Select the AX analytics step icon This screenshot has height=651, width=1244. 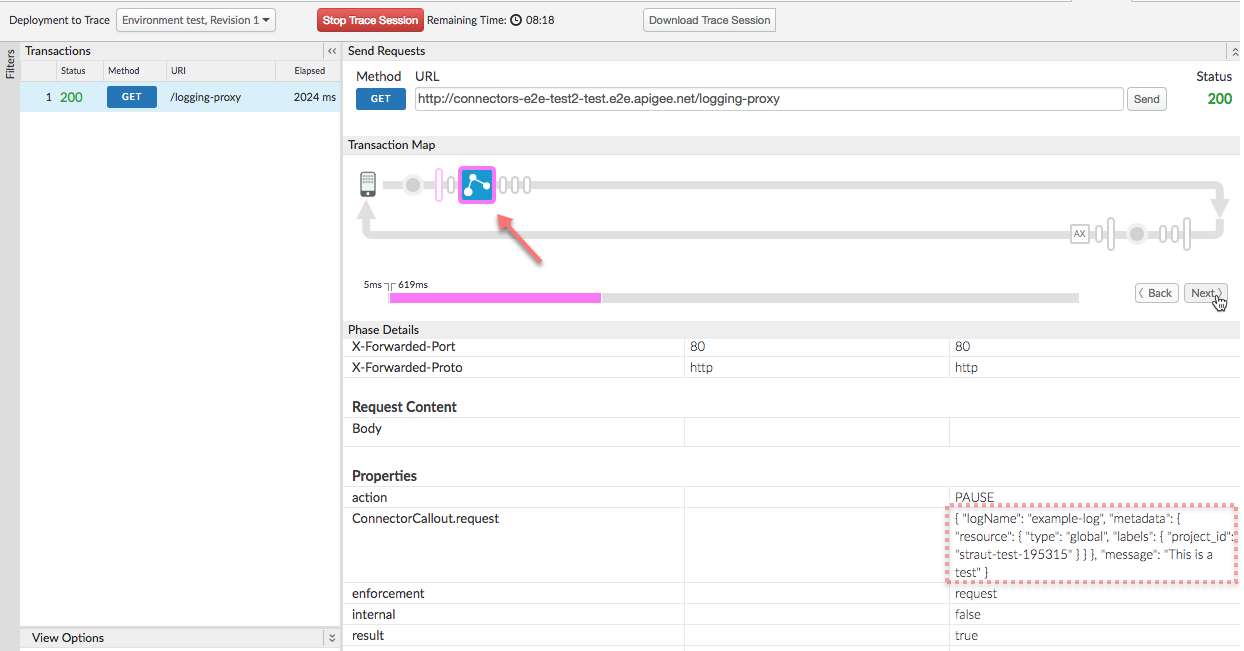click(1079, 234)
